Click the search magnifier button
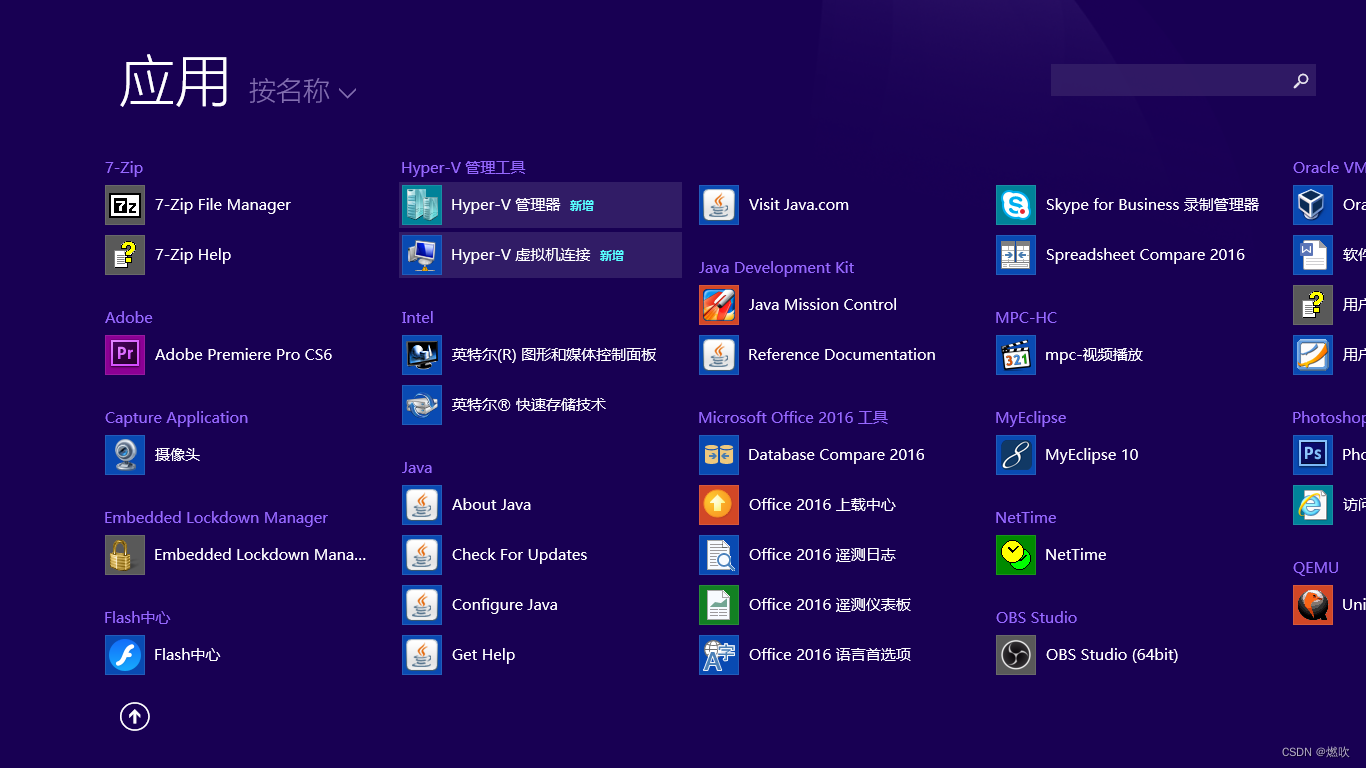 pyautogui.click(x=1301, y=80)
